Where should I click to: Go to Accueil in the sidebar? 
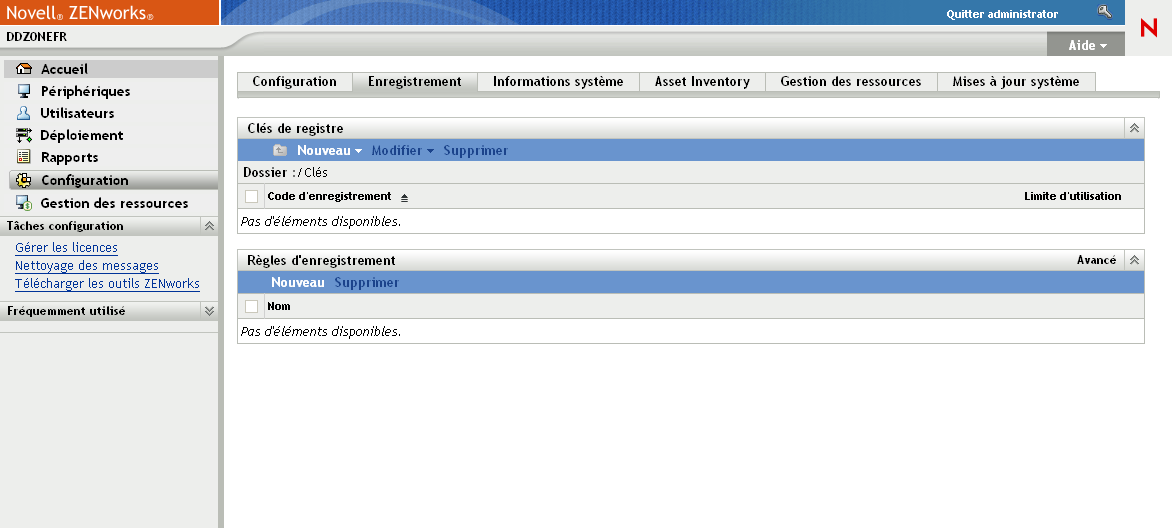64,69
